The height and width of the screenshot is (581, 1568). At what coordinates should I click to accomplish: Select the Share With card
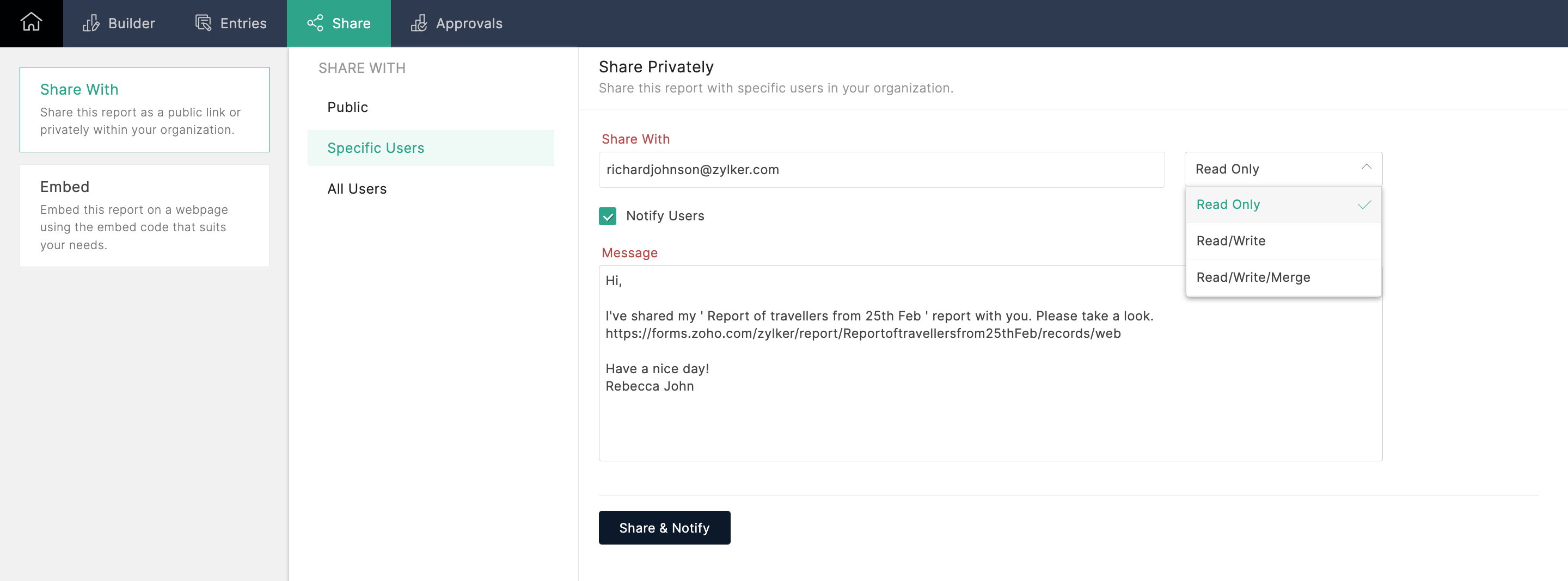click(144, 109)
